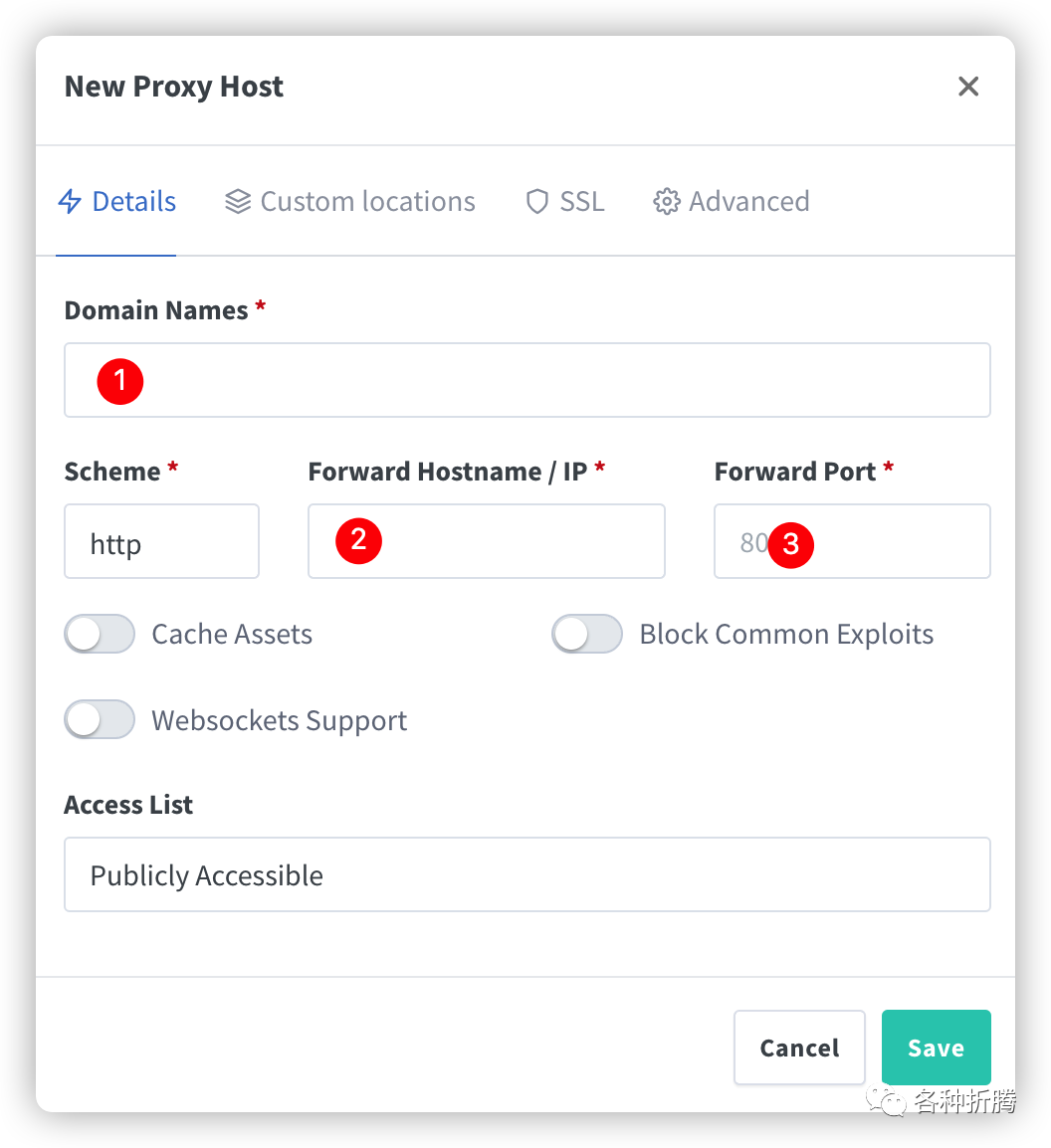Screen dimensions: 1051x1148
Task: Click the layers icon for Custom locations
Action: [x=238, y=202]
